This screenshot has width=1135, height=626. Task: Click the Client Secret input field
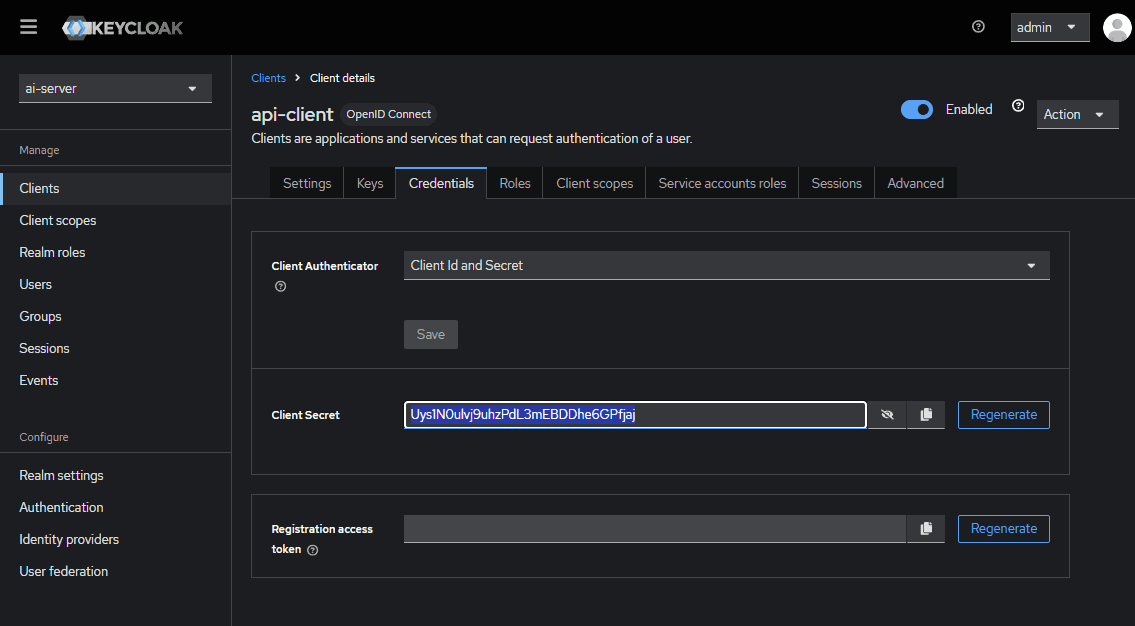tap(635, 415)
